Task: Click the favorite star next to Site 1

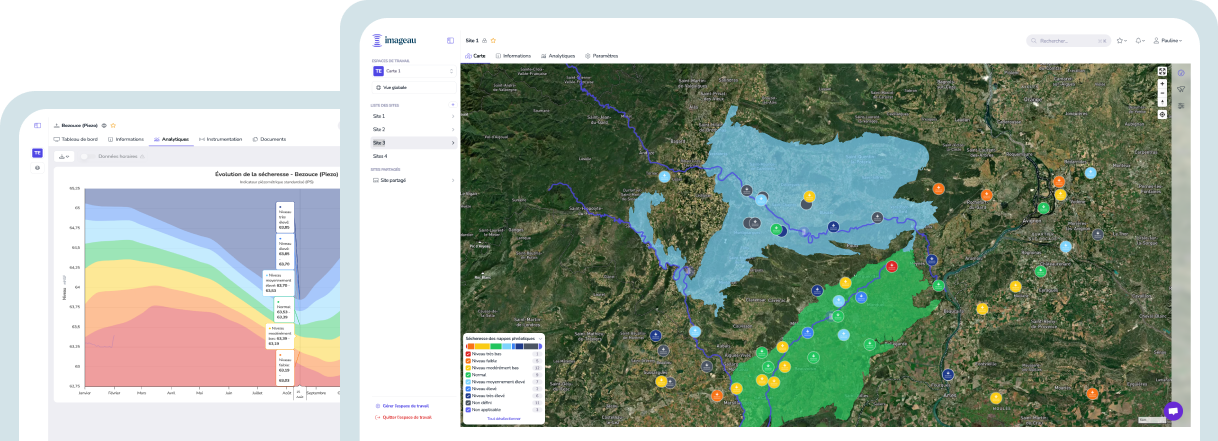Action: pyautogui.click(x=493, y=40)
